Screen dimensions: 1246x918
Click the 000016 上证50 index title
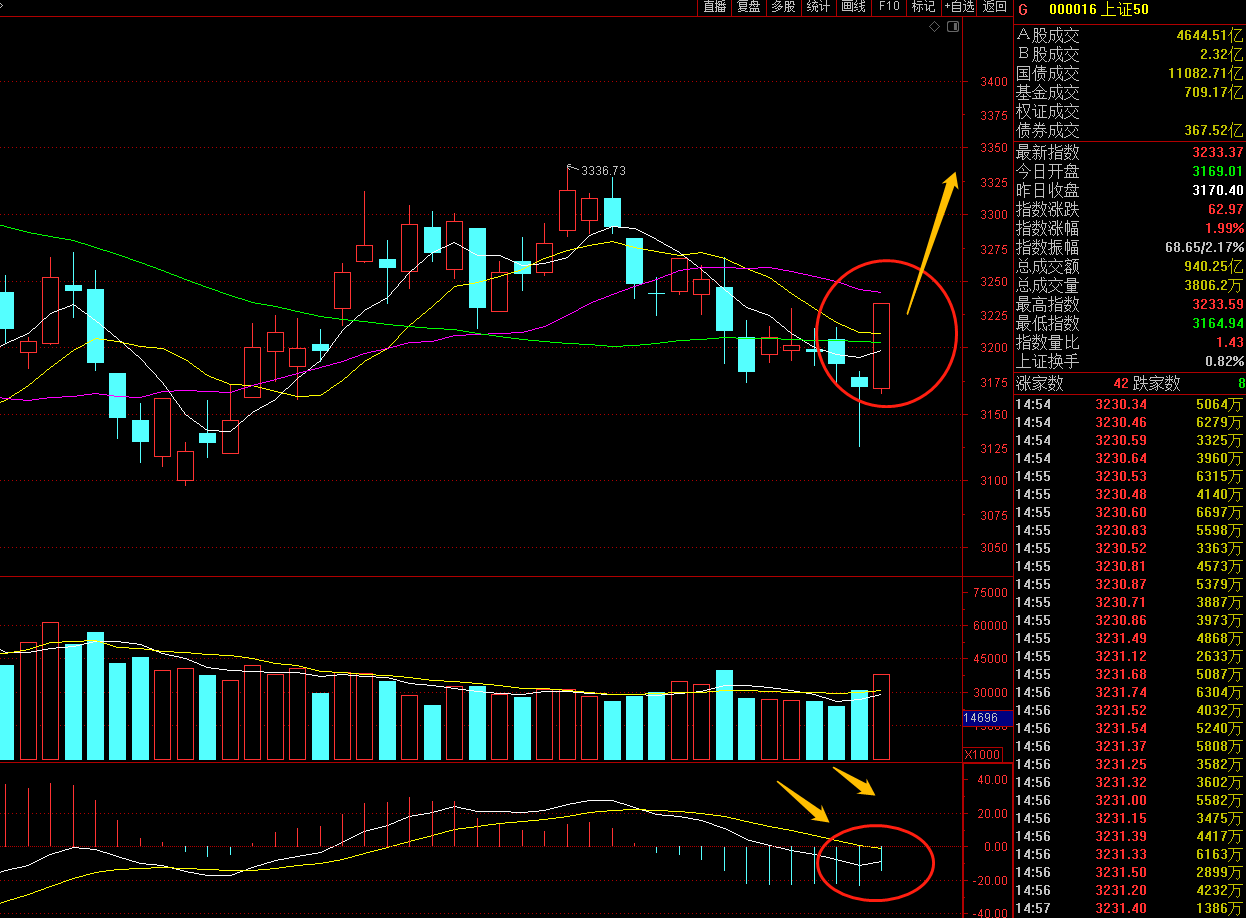click(x=1086, y=10)
